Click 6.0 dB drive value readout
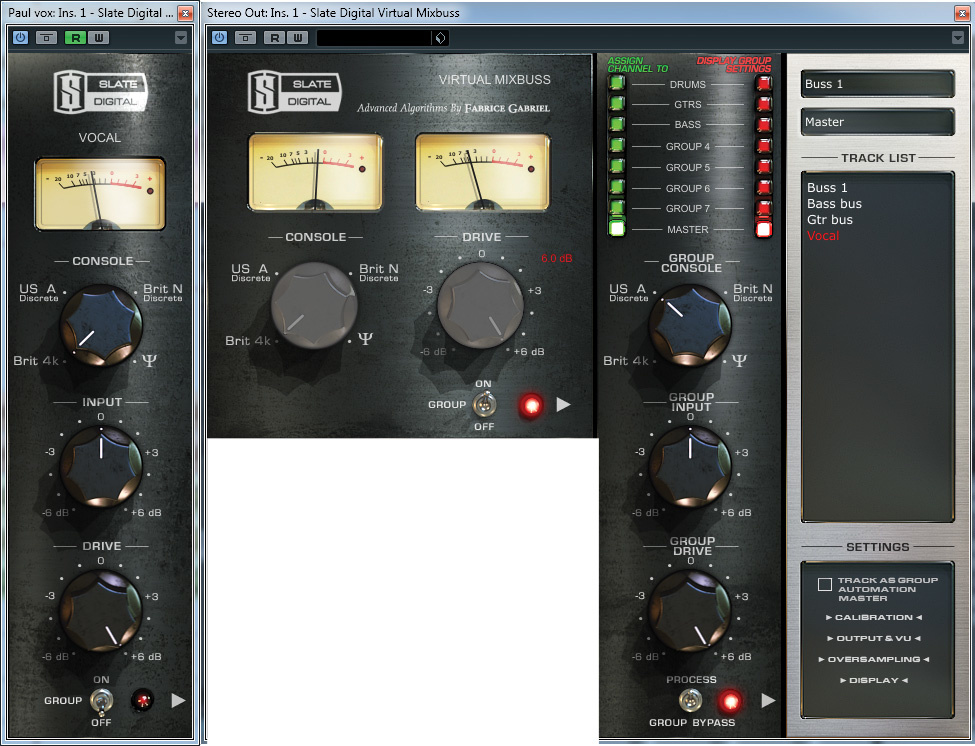This screenshot has height=746, width=975. coord(557,259)
